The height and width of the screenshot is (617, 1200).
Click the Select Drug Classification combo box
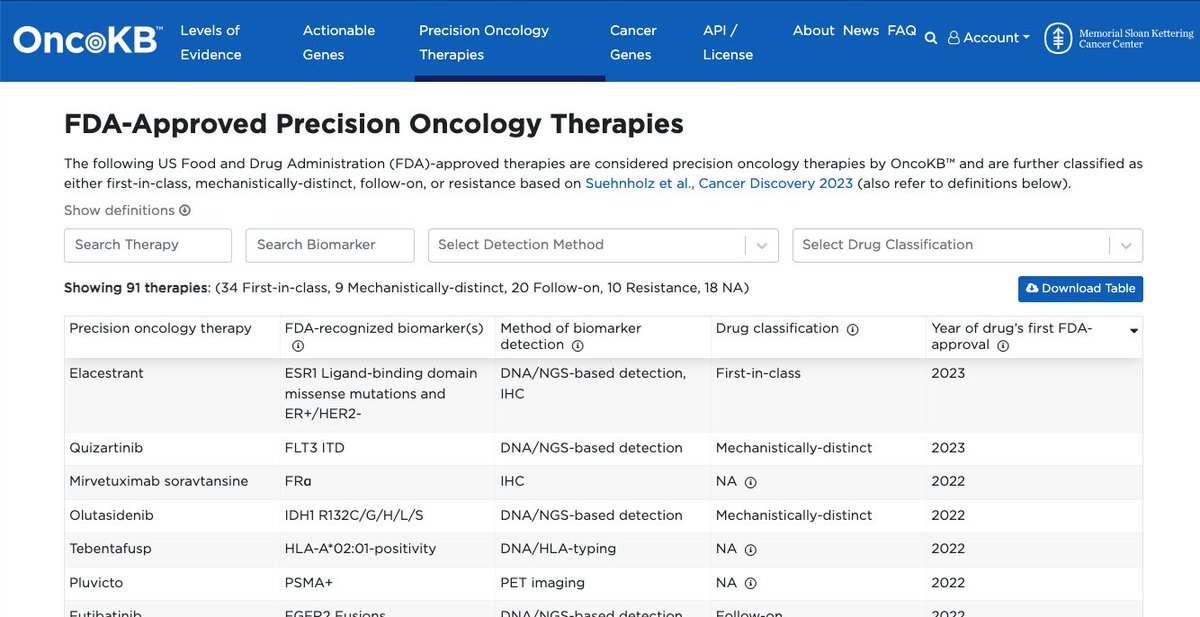click(967, 245)
